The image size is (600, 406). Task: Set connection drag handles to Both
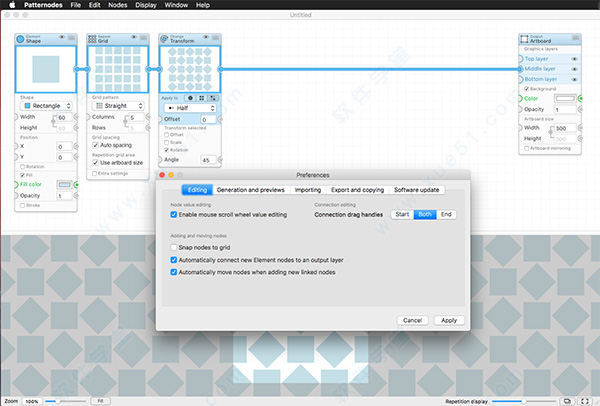(x=425, y=215)
